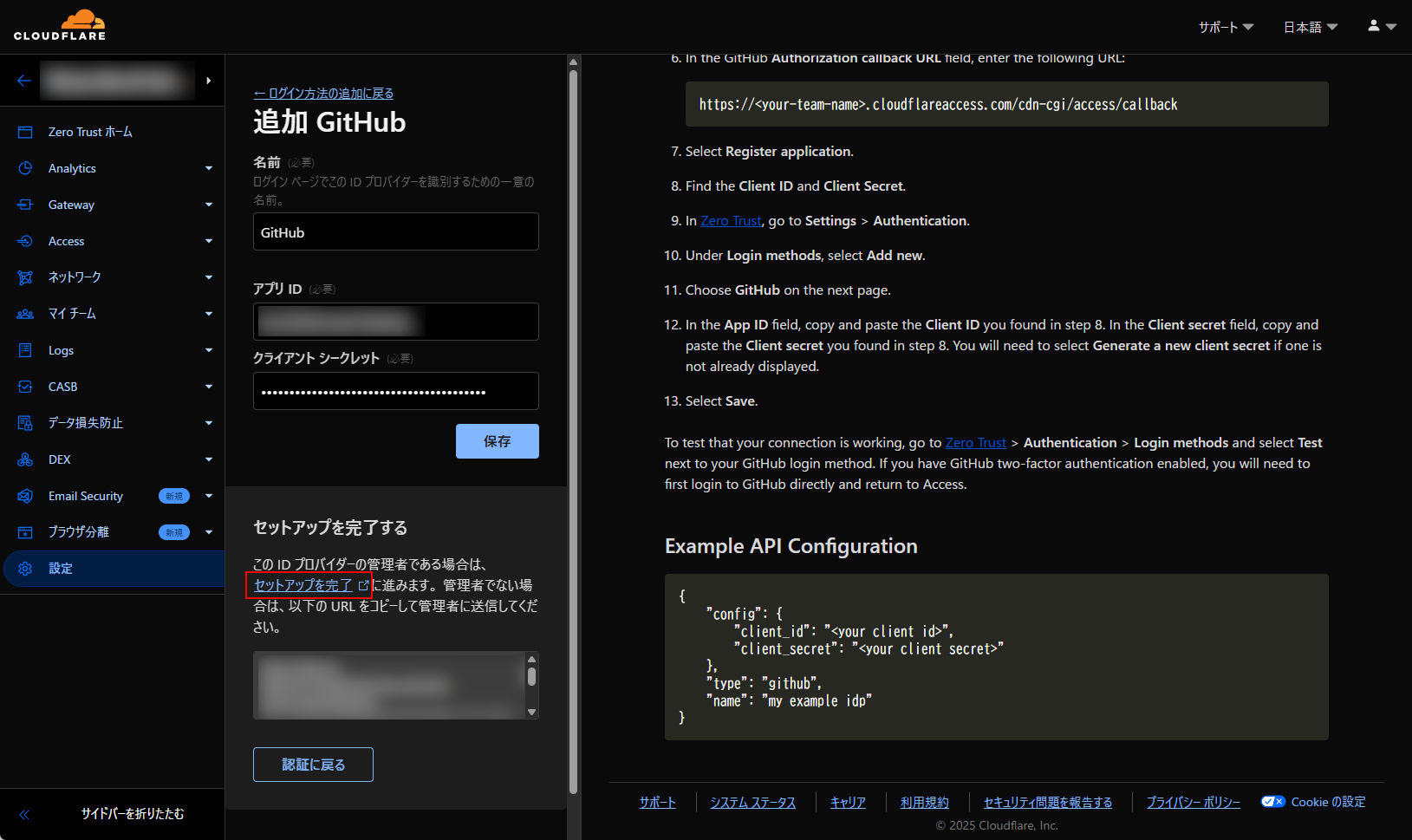
Task: Click the 名前 field containing GitHub
Action: (396, 232)
